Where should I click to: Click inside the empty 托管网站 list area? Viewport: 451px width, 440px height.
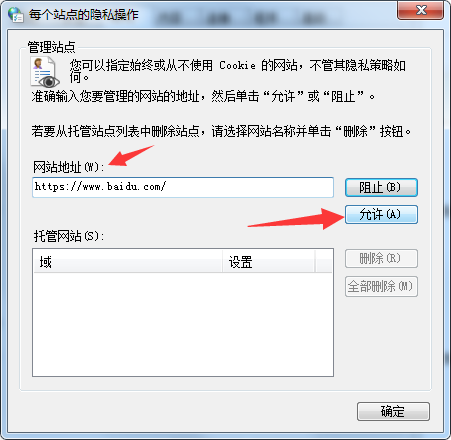click(183, 324)
